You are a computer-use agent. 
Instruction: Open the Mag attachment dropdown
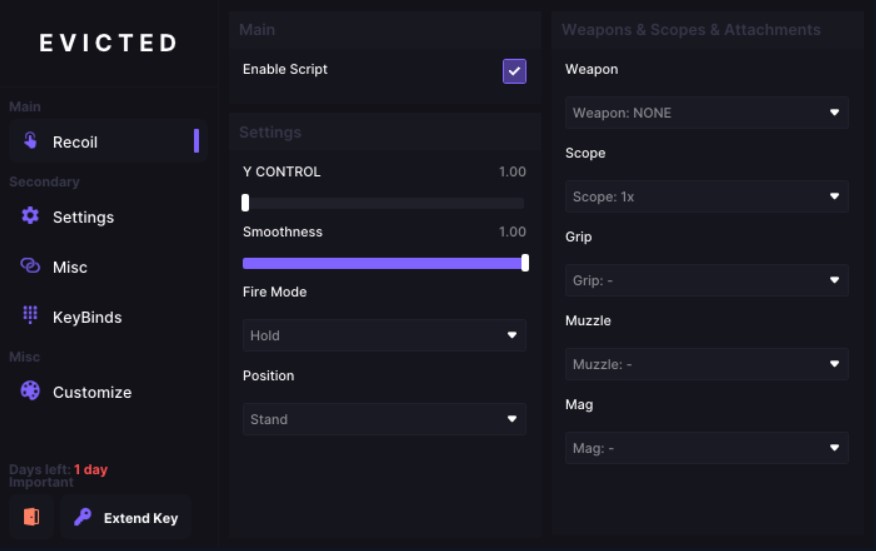(x=706, y=448)
